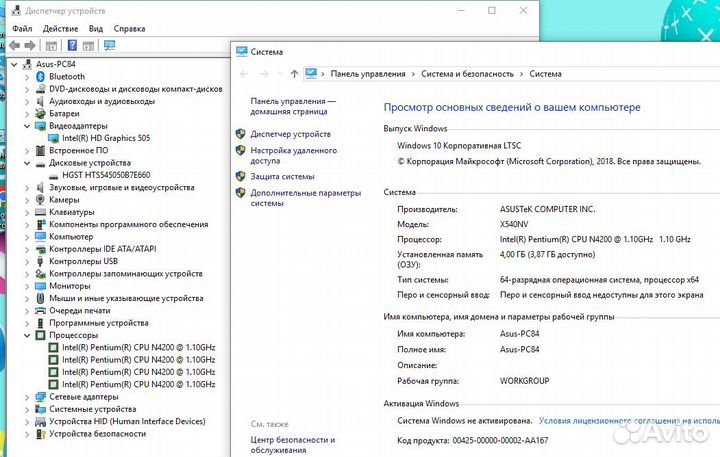
Task: Open the Справка menu
Action: [129, 28]
